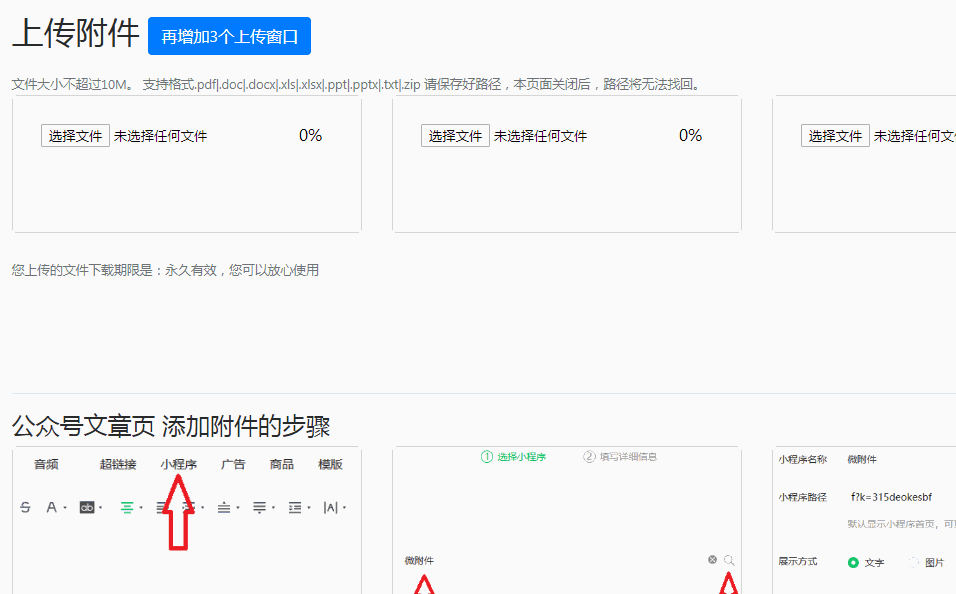Screen dimensions: 956x594
Task: Open the font color tool icon
Action: click(52, 507)
